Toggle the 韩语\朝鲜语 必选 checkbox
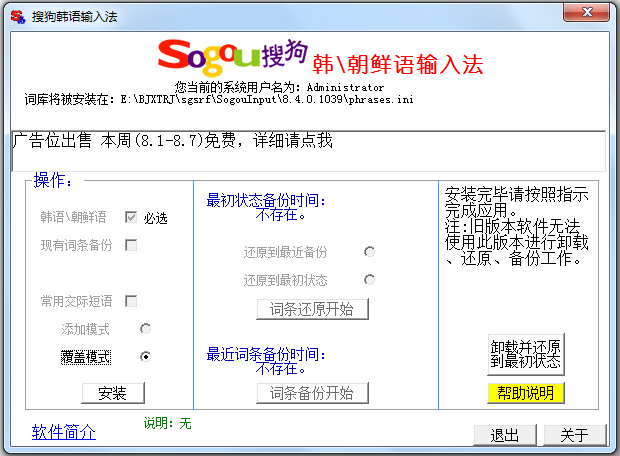Screen dimensions: 620x456 coord(131,217)
